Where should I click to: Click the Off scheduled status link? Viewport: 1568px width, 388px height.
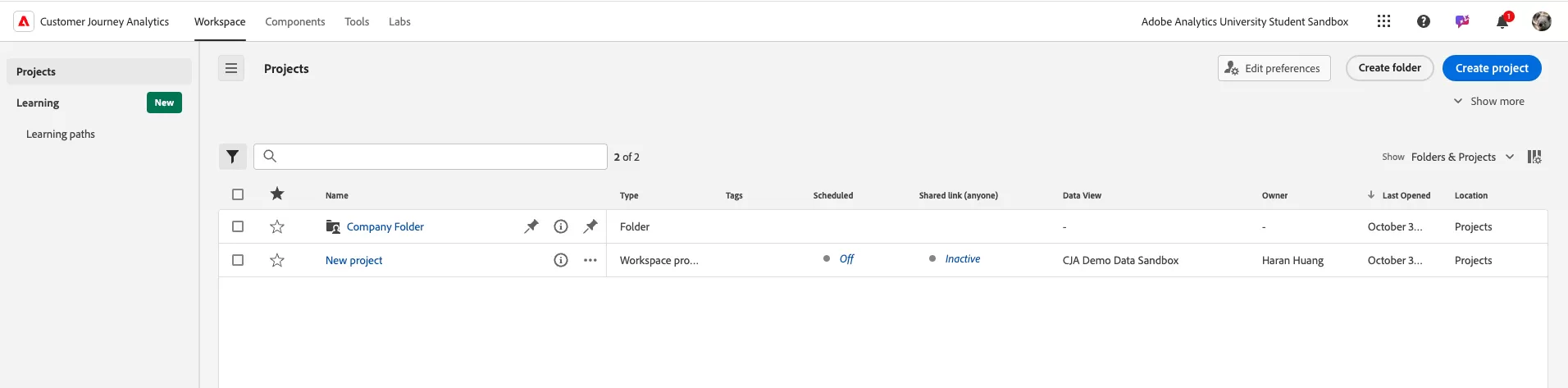pyautogui.click(x=846, y=258)
